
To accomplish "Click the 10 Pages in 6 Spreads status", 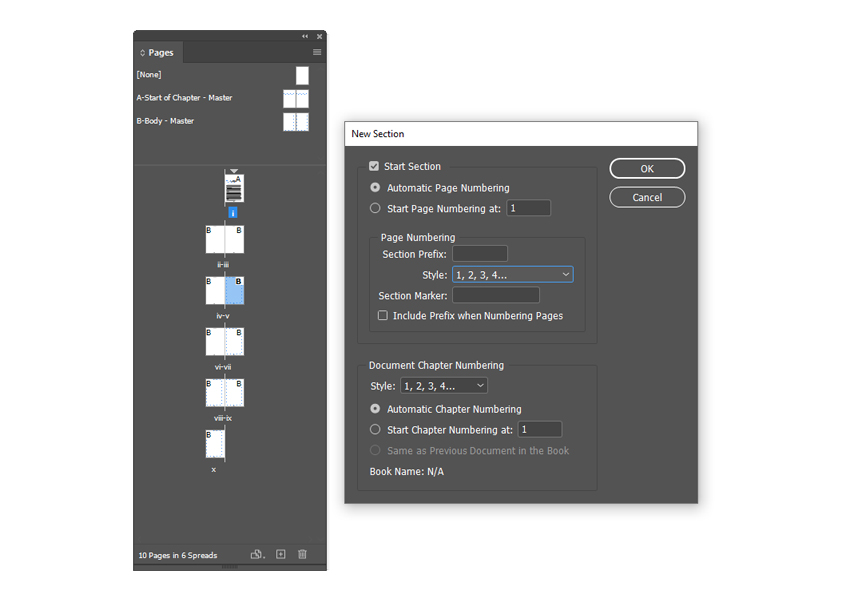I will (178, 555).
